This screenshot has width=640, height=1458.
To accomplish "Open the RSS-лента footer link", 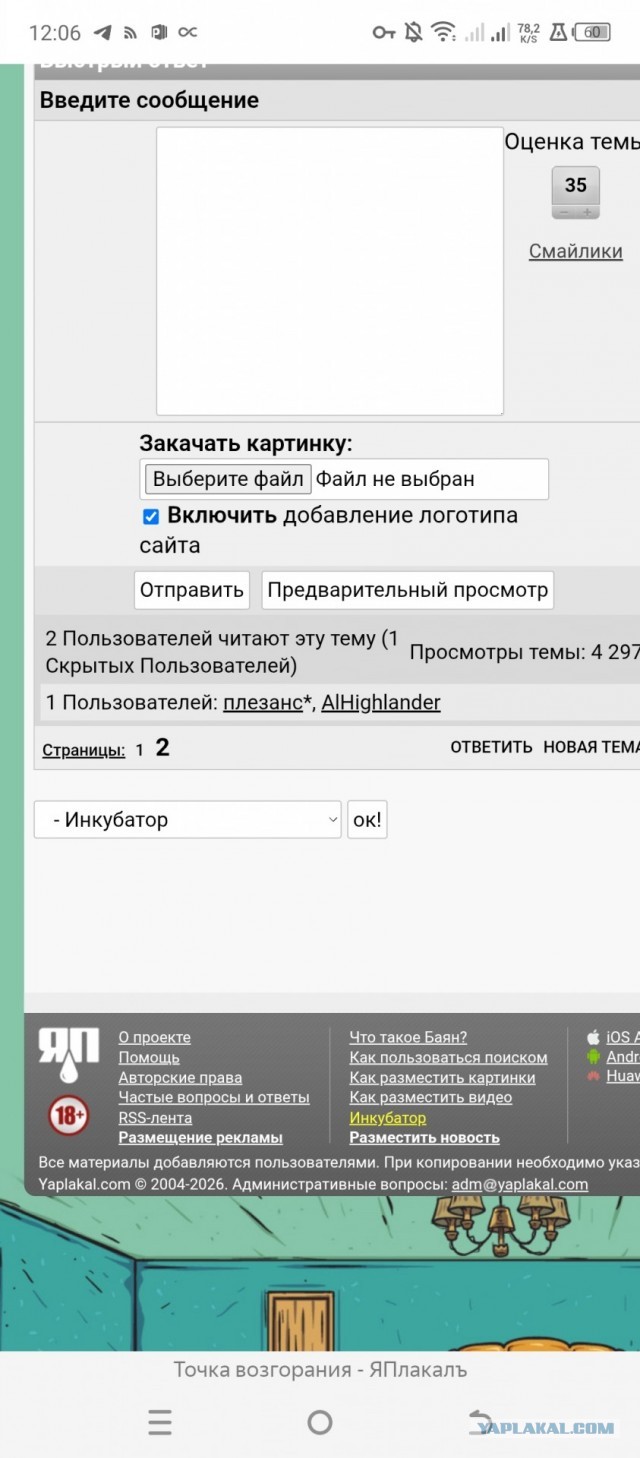I will pos(155,1118).
